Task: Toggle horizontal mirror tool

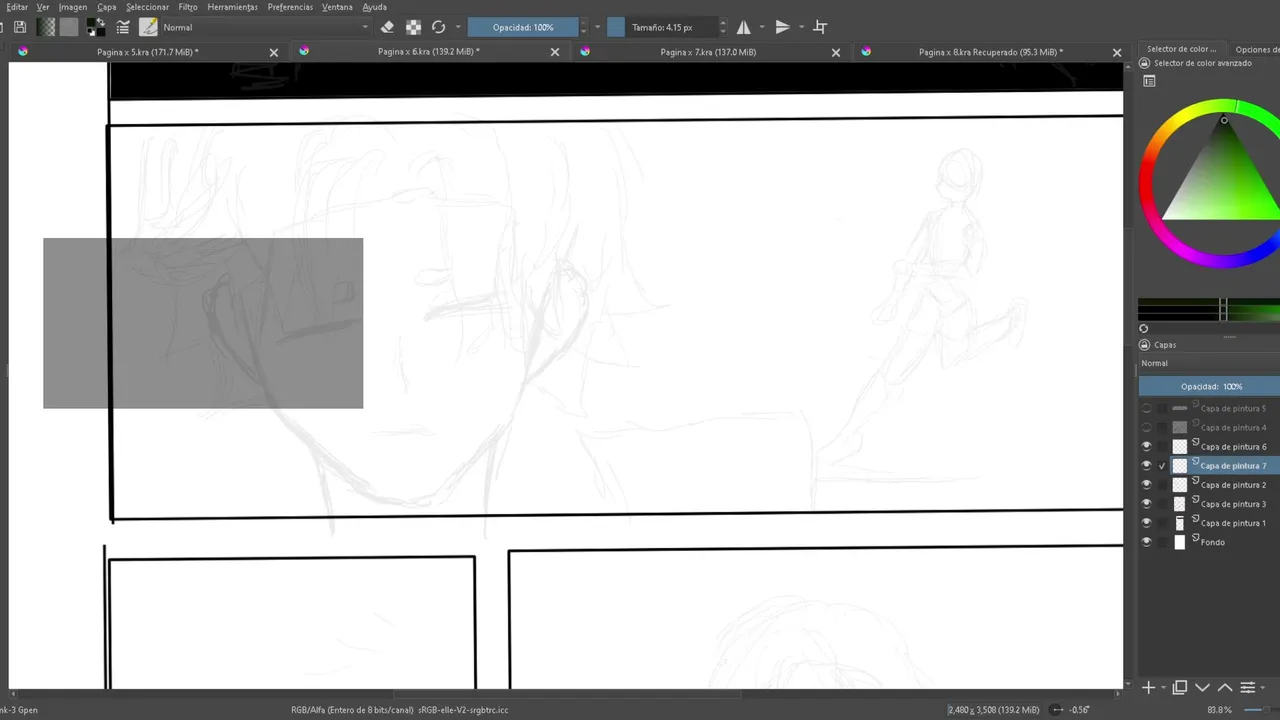Action: [x=744, y=27]
